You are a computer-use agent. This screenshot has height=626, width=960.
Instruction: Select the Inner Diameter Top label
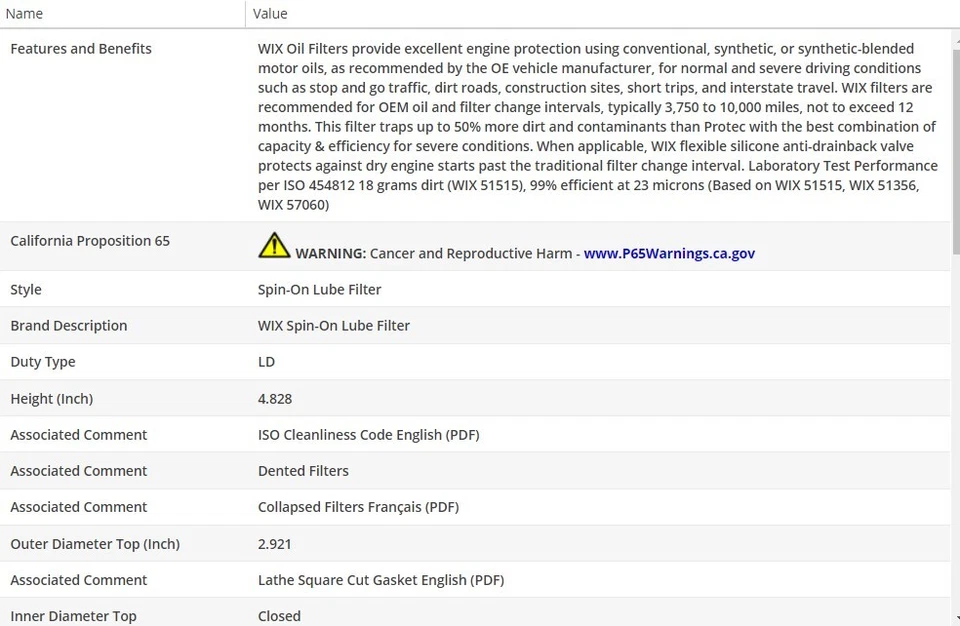[73, 616]
